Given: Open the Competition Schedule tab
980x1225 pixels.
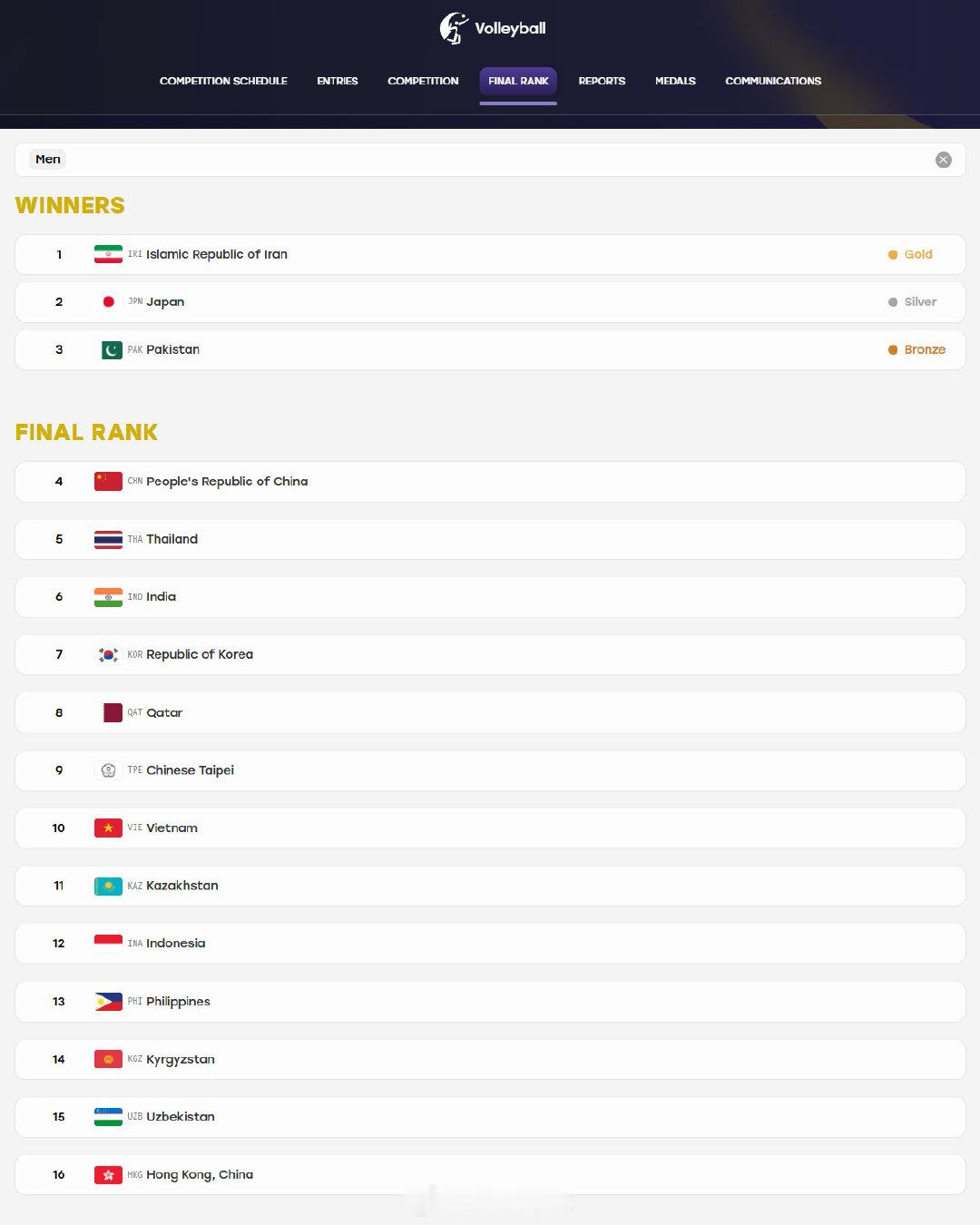Looking at the screenshot, I should (223, 81).
